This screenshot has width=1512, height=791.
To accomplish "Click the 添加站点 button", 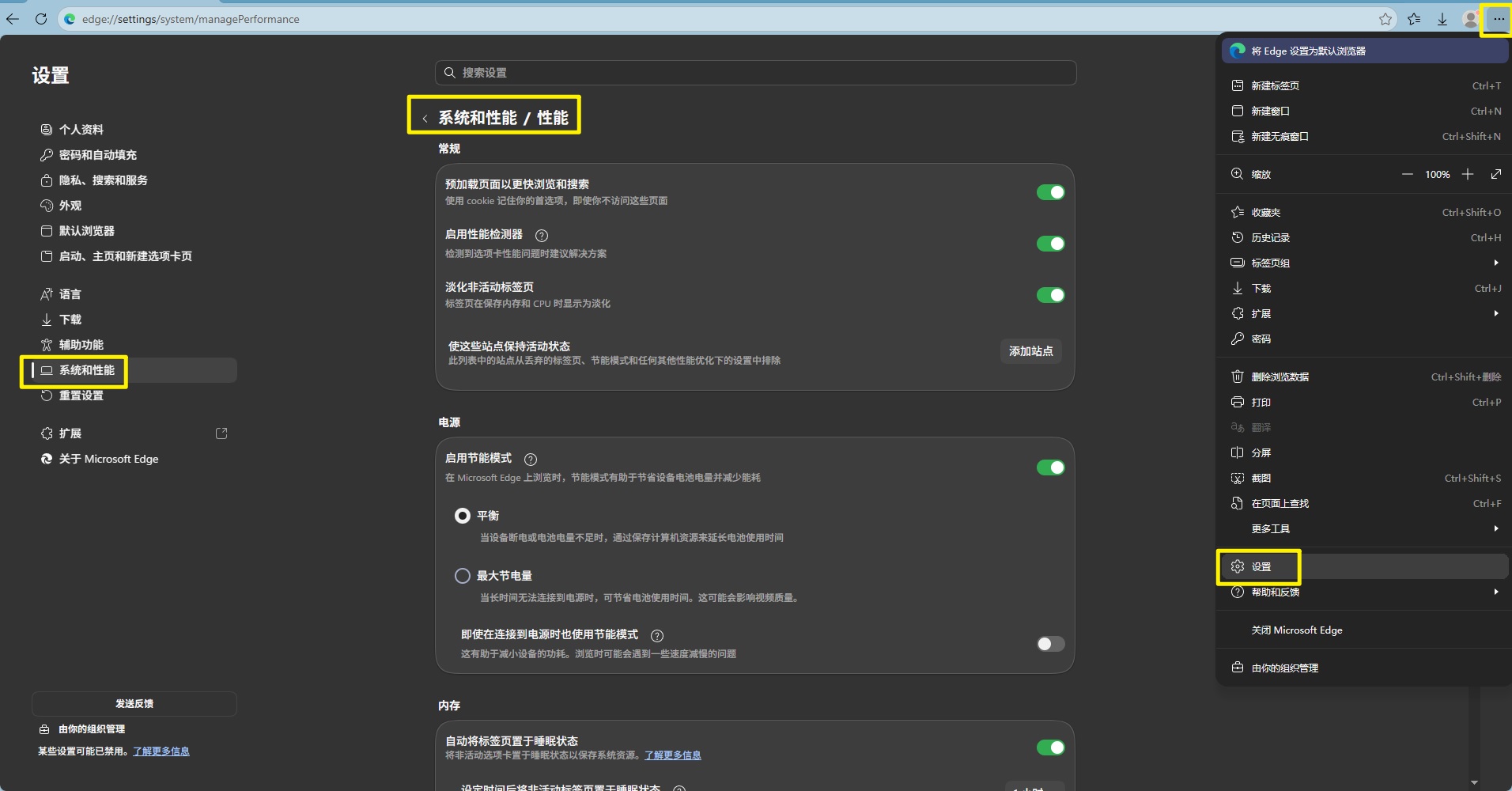I will 1030,351.
